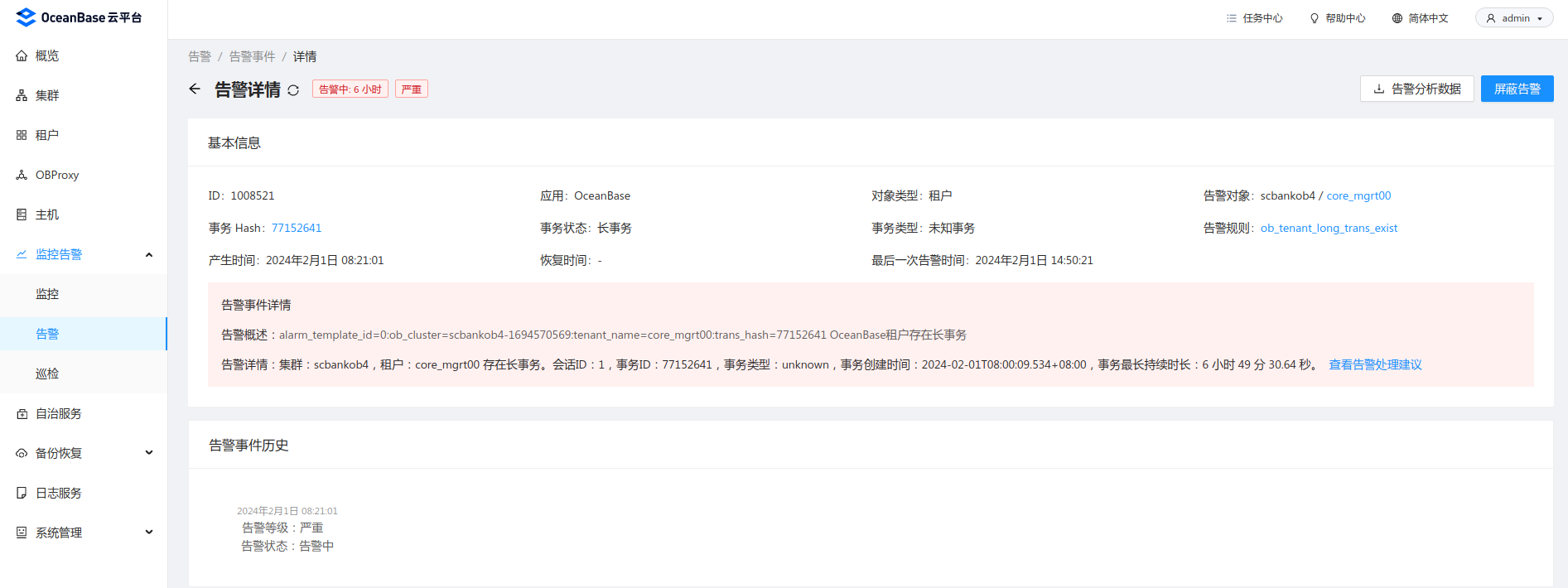Click the 应用: OceanBase field
This screenshot has width=1568, height=588.
click(x=585, y=195)
